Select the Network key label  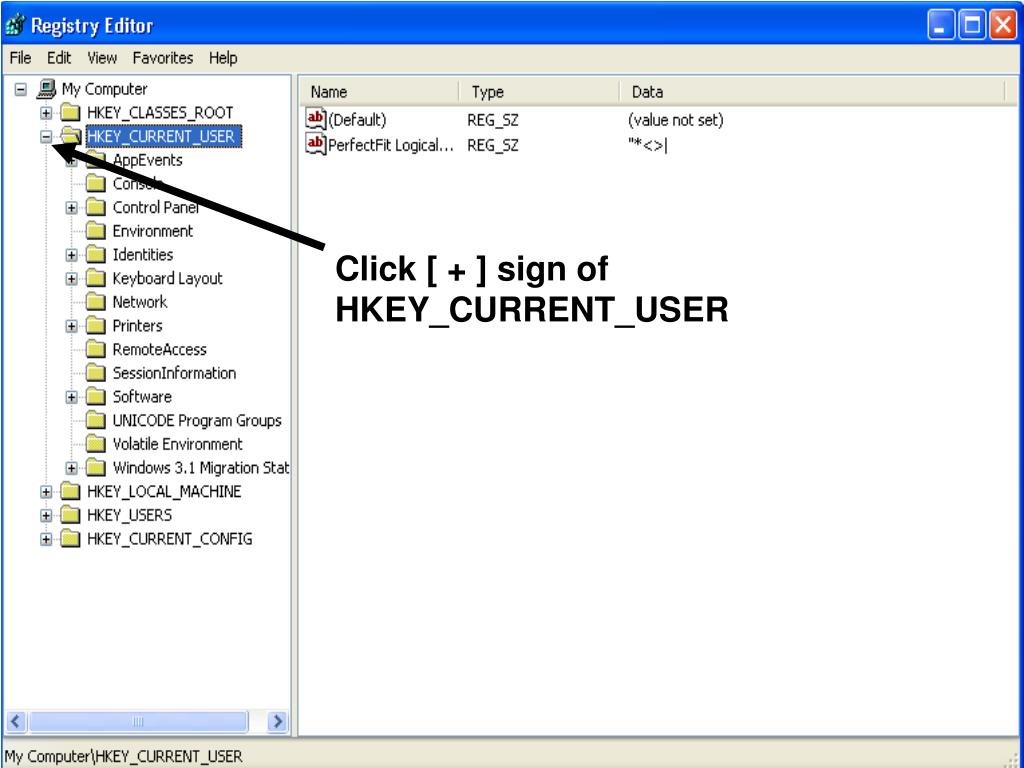click(140, 302)
